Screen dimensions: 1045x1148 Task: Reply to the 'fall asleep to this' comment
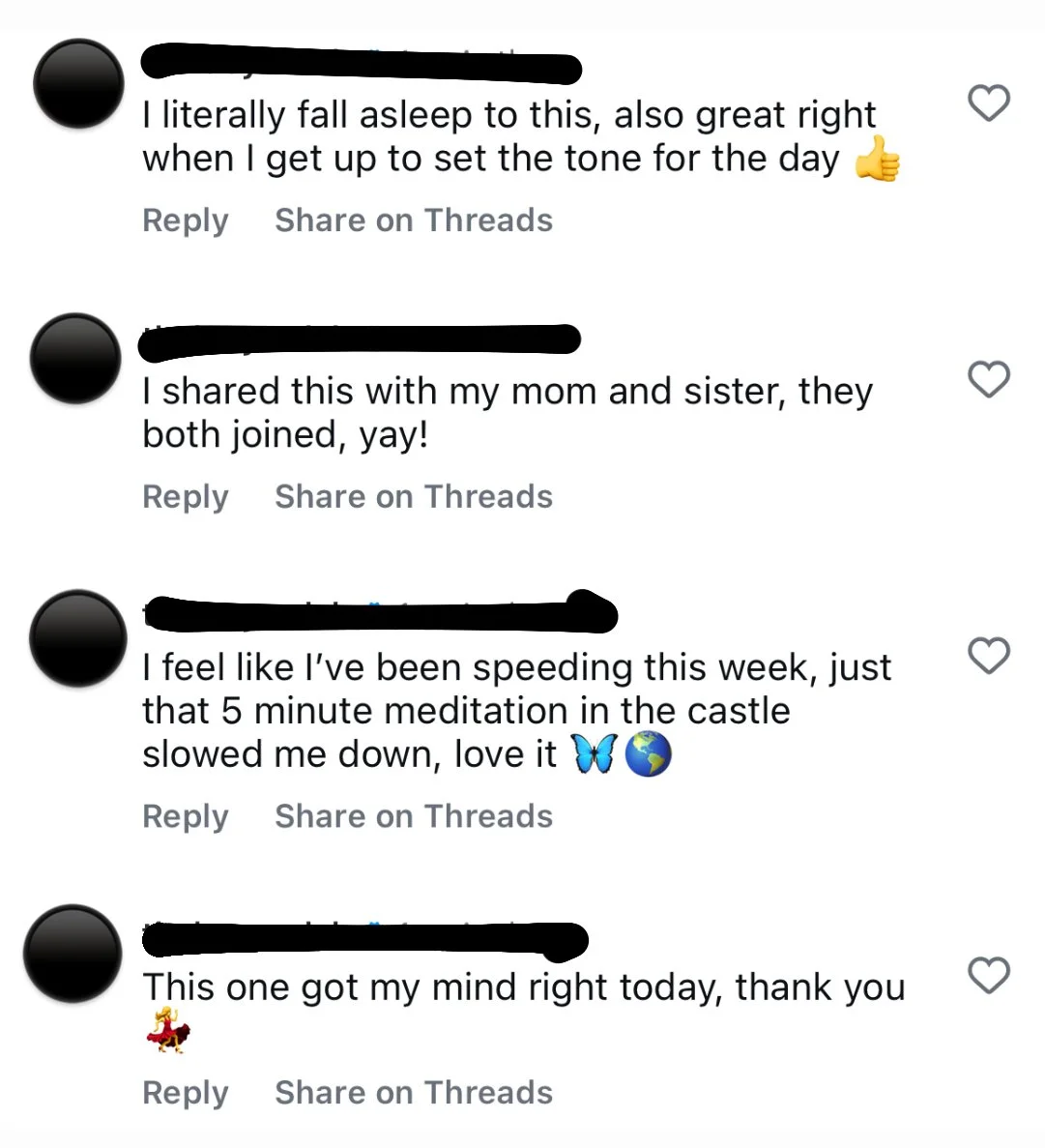[x=186, y=221]
